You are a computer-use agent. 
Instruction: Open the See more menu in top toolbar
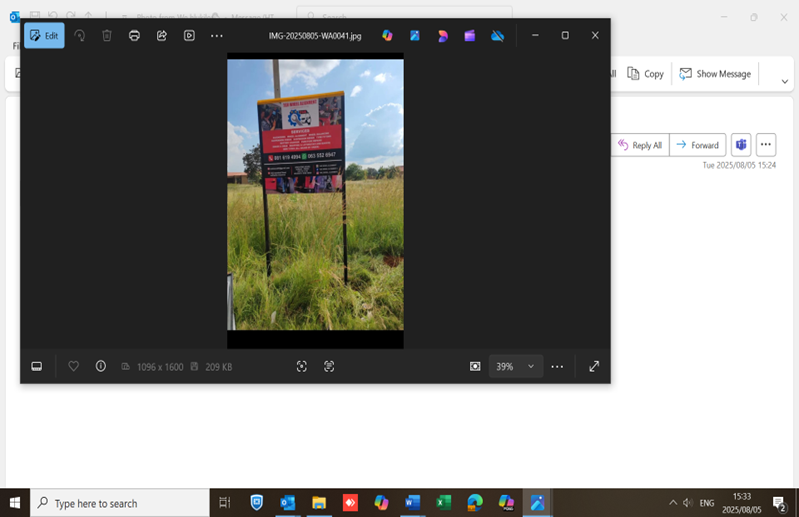[x=217, y=36]
